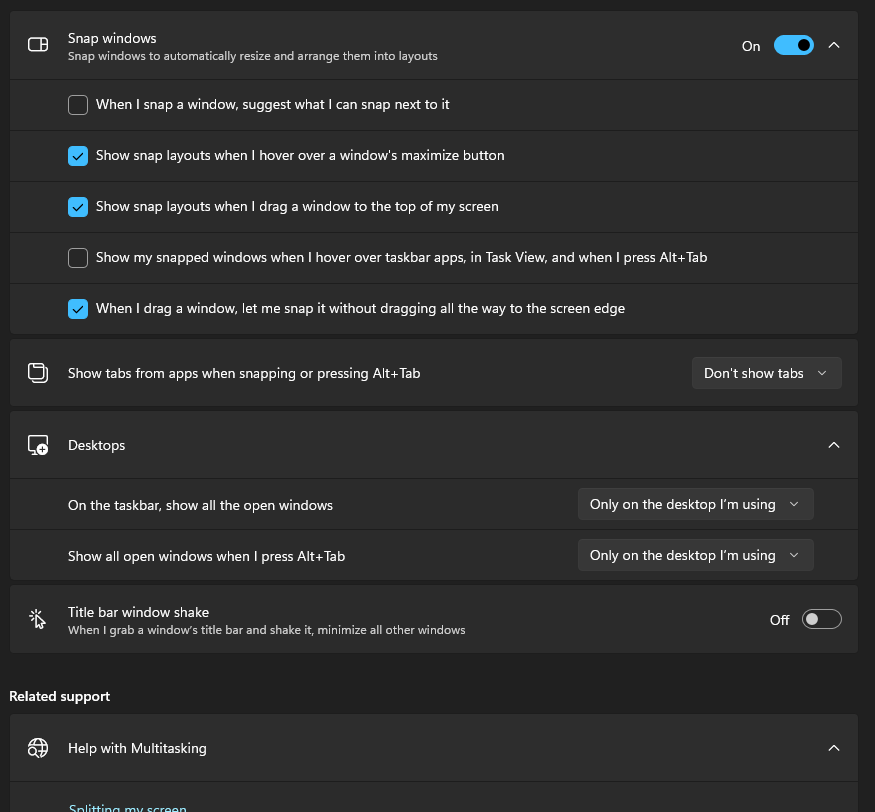Viewport: 875px width, 812px height.
Task: Uncheck snap layouts on maximize button hover
Action: [78, 155]
